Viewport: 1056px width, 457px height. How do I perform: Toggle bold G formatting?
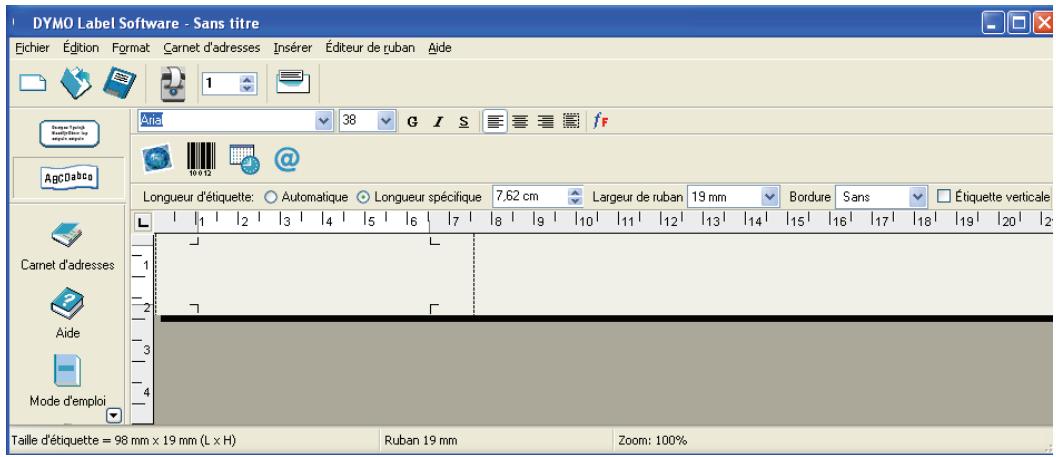[x=413, y=122]
